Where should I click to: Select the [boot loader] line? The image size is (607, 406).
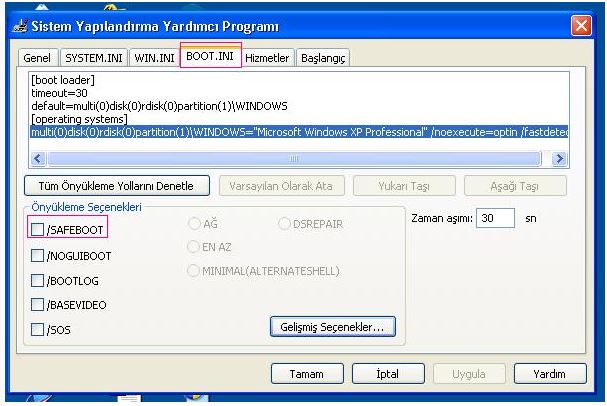[x=63, y=80]
